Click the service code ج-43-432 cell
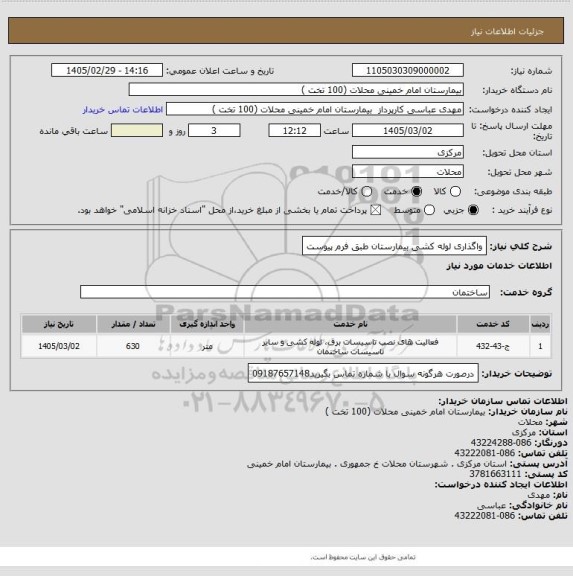 coord(493,346)
